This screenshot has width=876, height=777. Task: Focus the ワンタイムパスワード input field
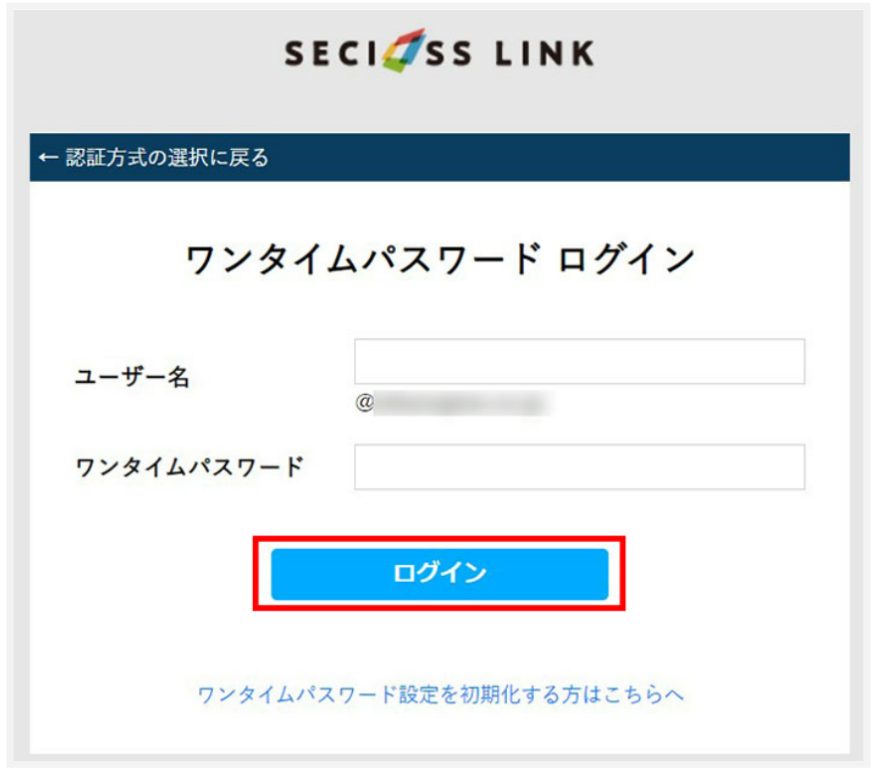click(x=579, y=467)
